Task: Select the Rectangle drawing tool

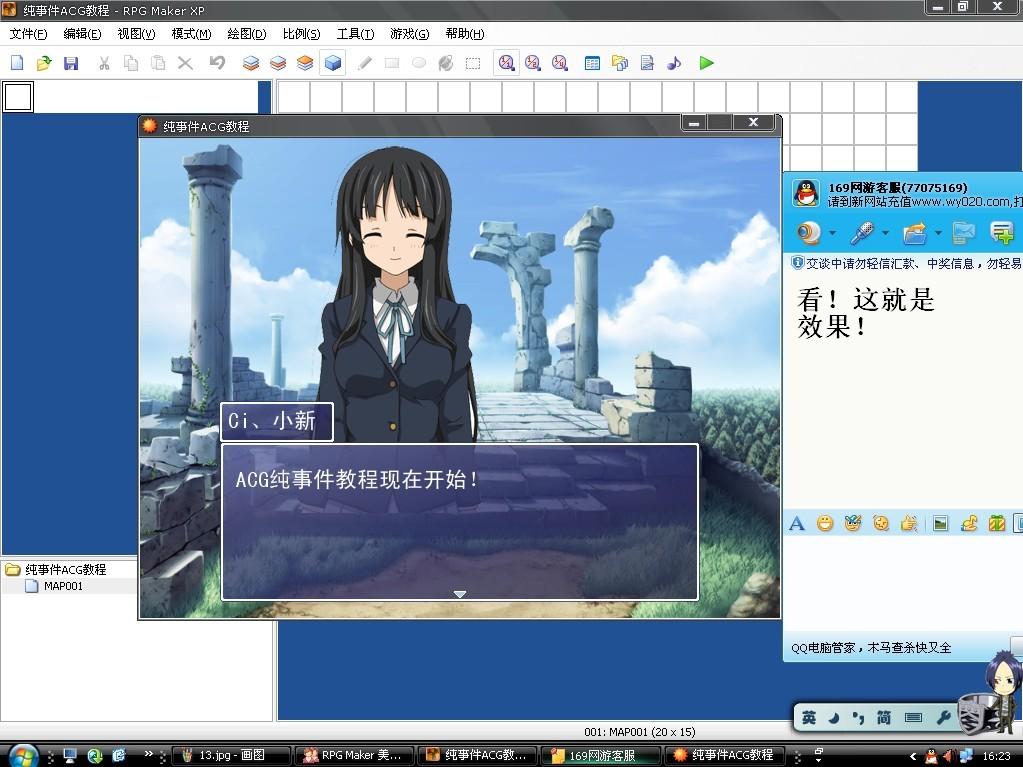Action: (x=391, y=63)
